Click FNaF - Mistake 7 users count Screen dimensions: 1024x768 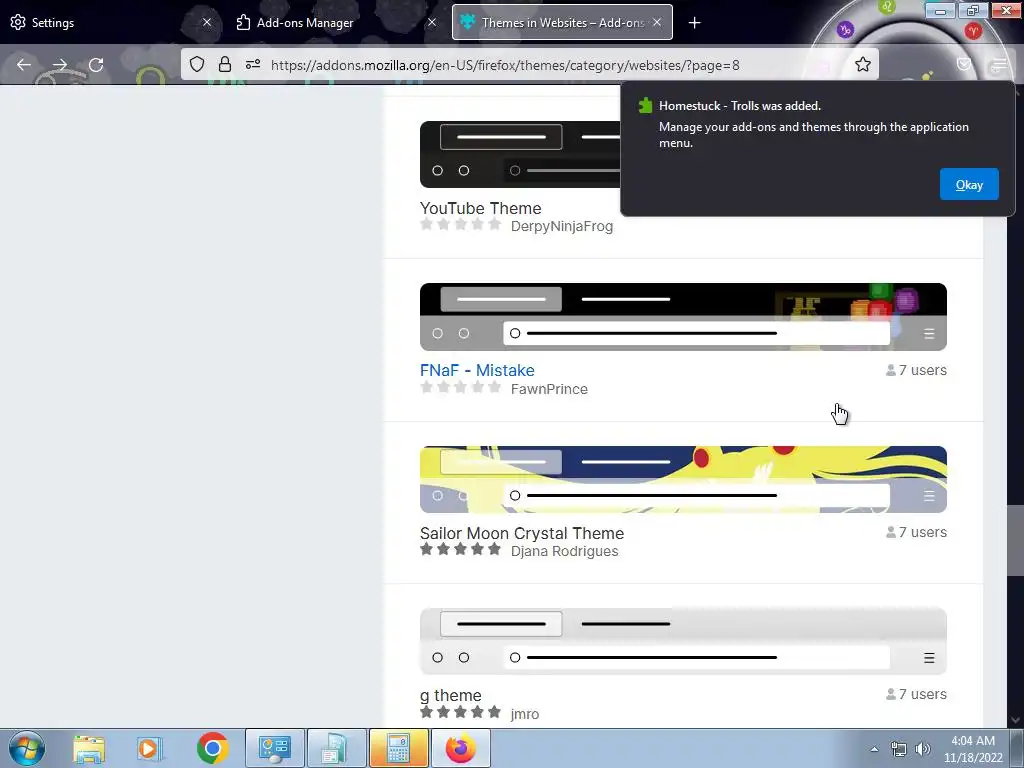tap(916, 370)
